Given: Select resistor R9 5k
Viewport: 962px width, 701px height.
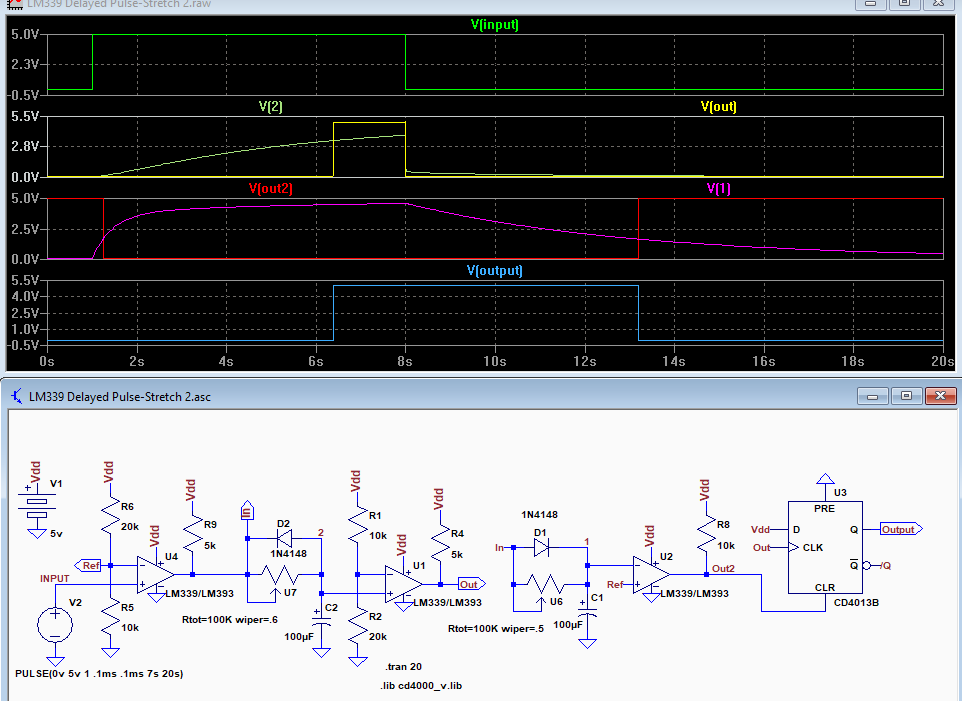Looking at the screenshot, I should pos(193,534).
